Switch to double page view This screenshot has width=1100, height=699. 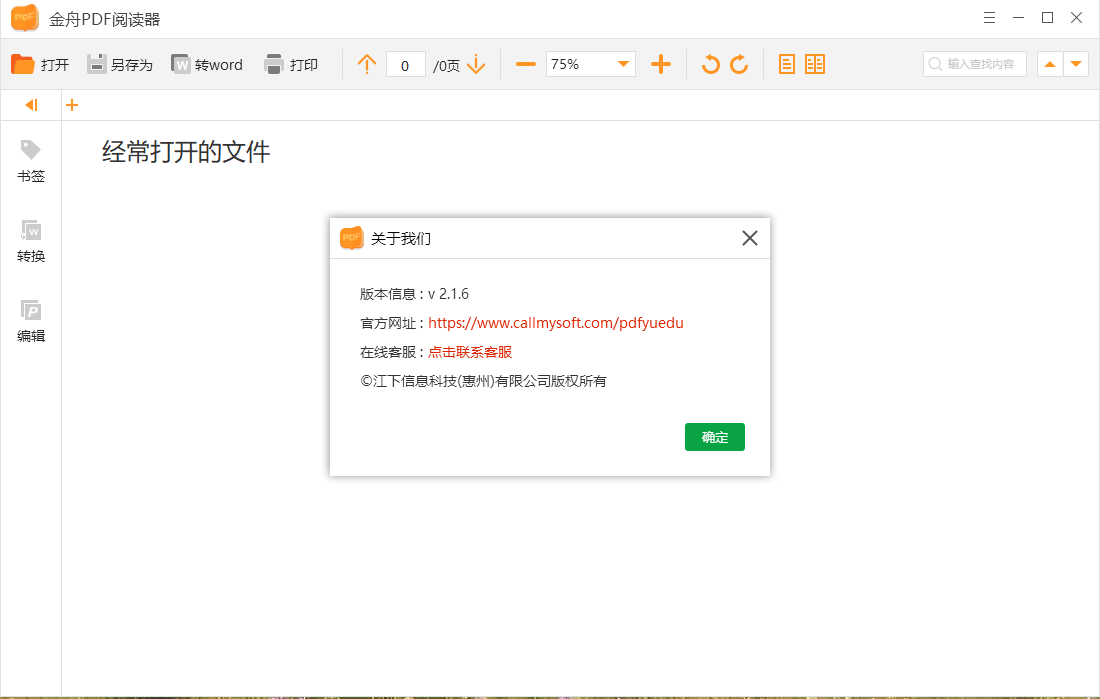pos(815,65)
